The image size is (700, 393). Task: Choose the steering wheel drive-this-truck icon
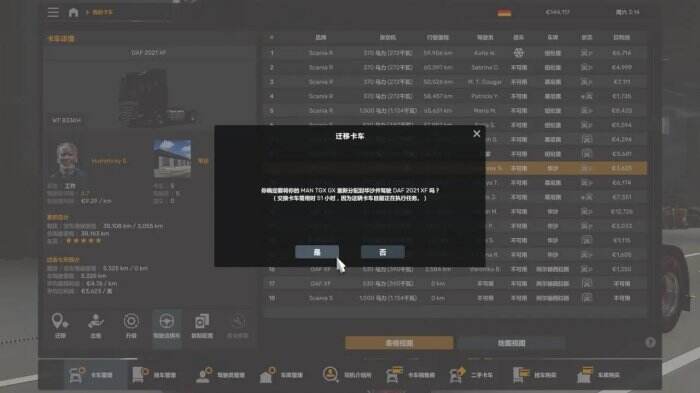[x=167, y=326]
